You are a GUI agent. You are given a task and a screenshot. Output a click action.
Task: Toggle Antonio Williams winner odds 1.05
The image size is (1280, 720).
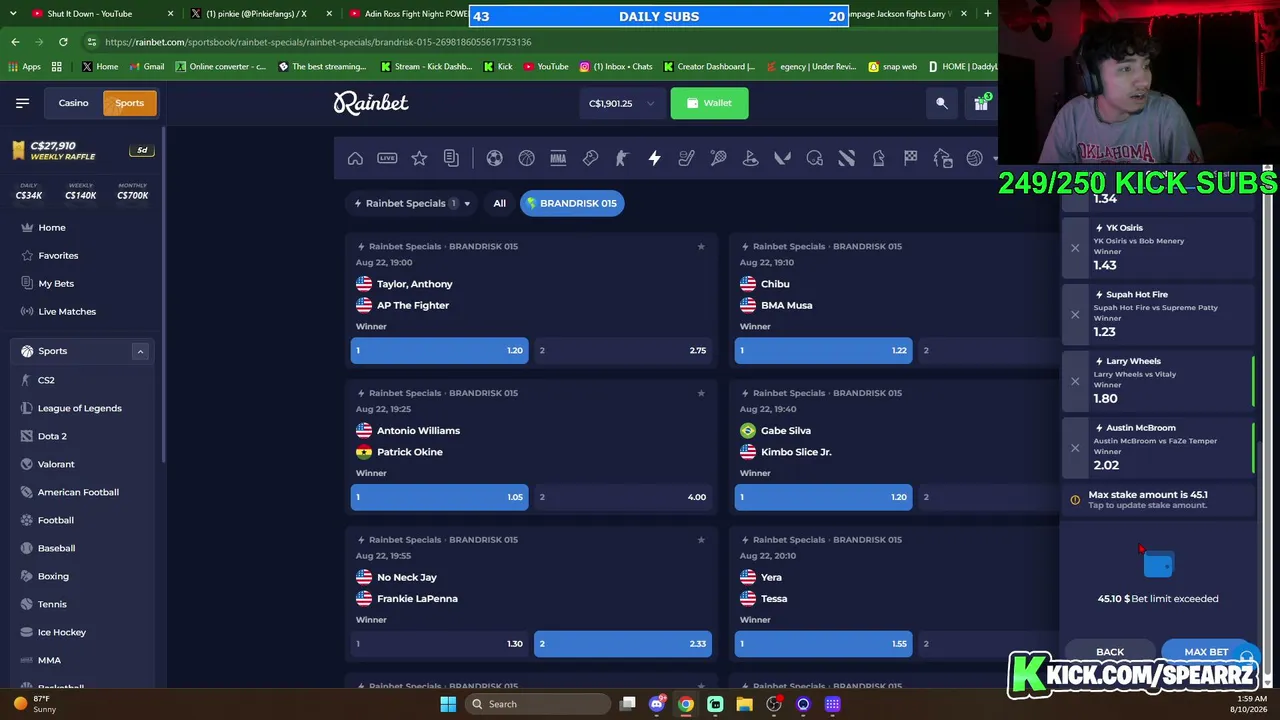(439, 497)
